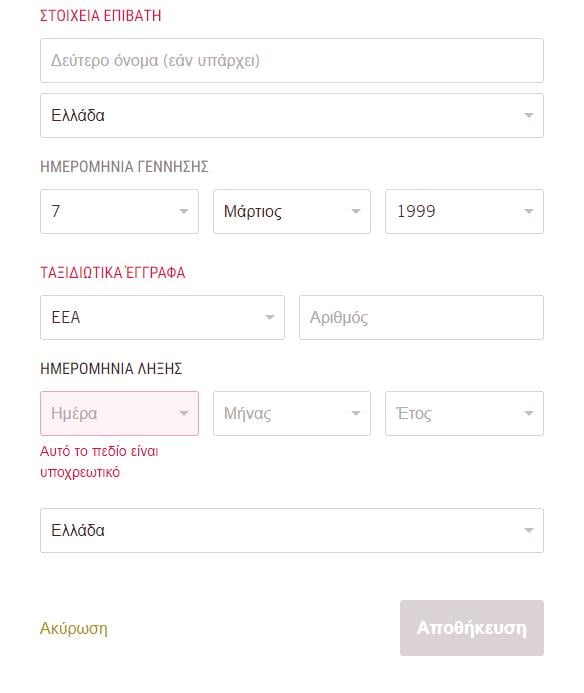
Task: Open the Μήνας expiry month dropdown
Action: tap(292, 413)
